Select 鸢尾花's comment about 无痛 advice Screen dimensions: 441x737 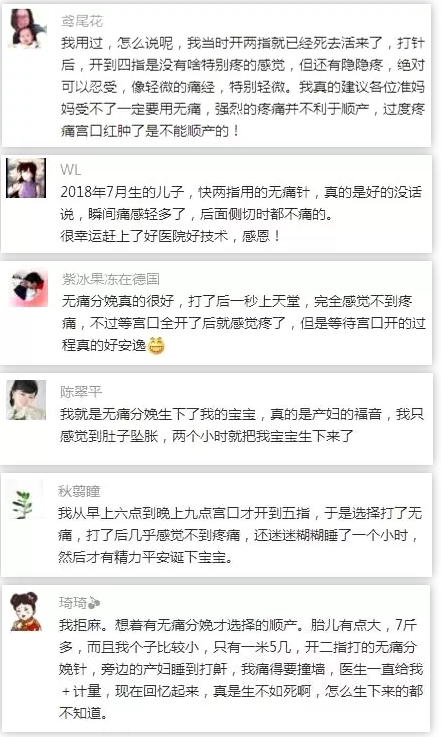(x=243, y=87)
